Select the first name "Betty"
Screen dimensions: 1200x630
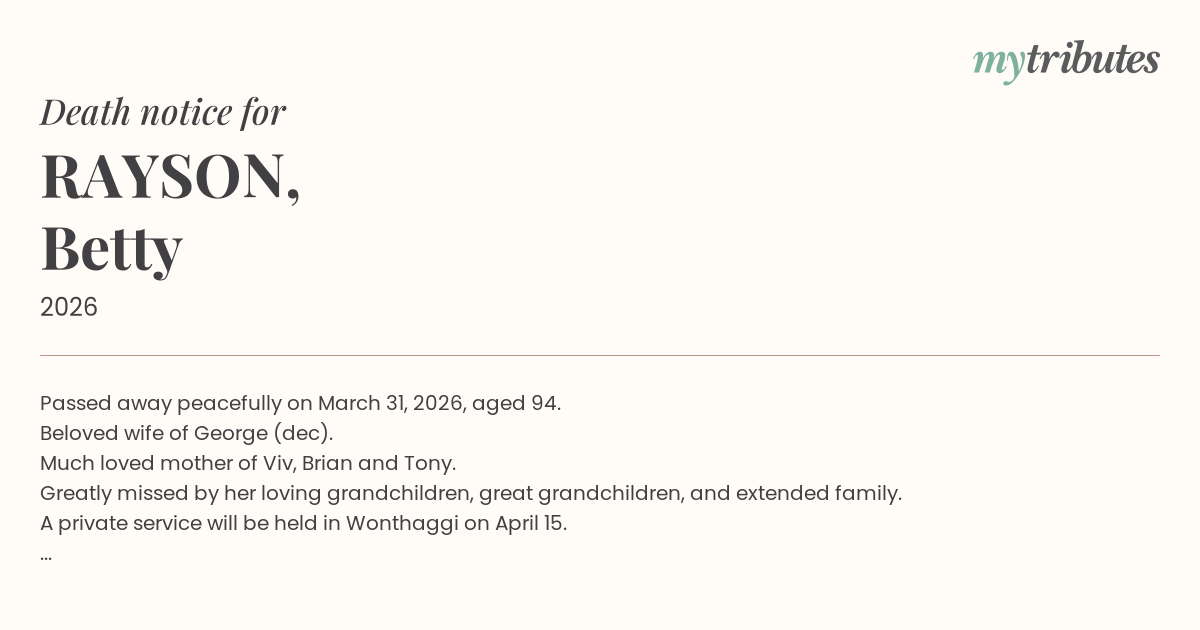click(x=111, y=248)
